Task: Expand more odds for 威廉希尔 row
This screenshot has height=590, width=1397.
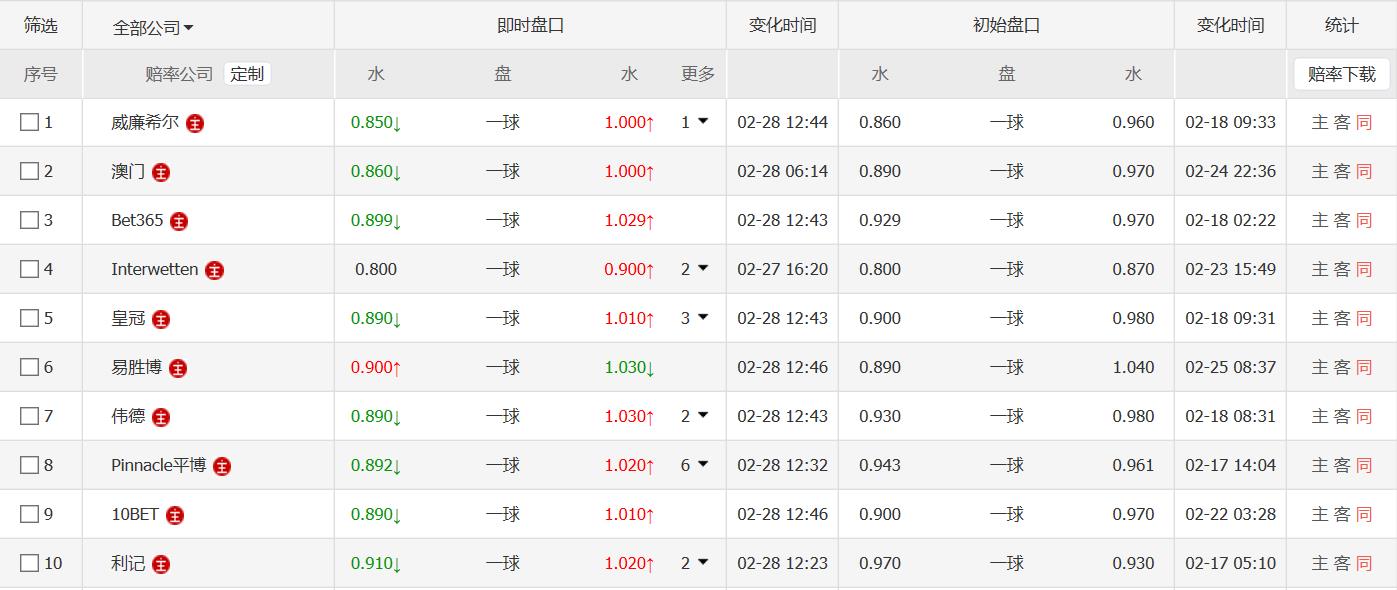Action: [695, 122]
